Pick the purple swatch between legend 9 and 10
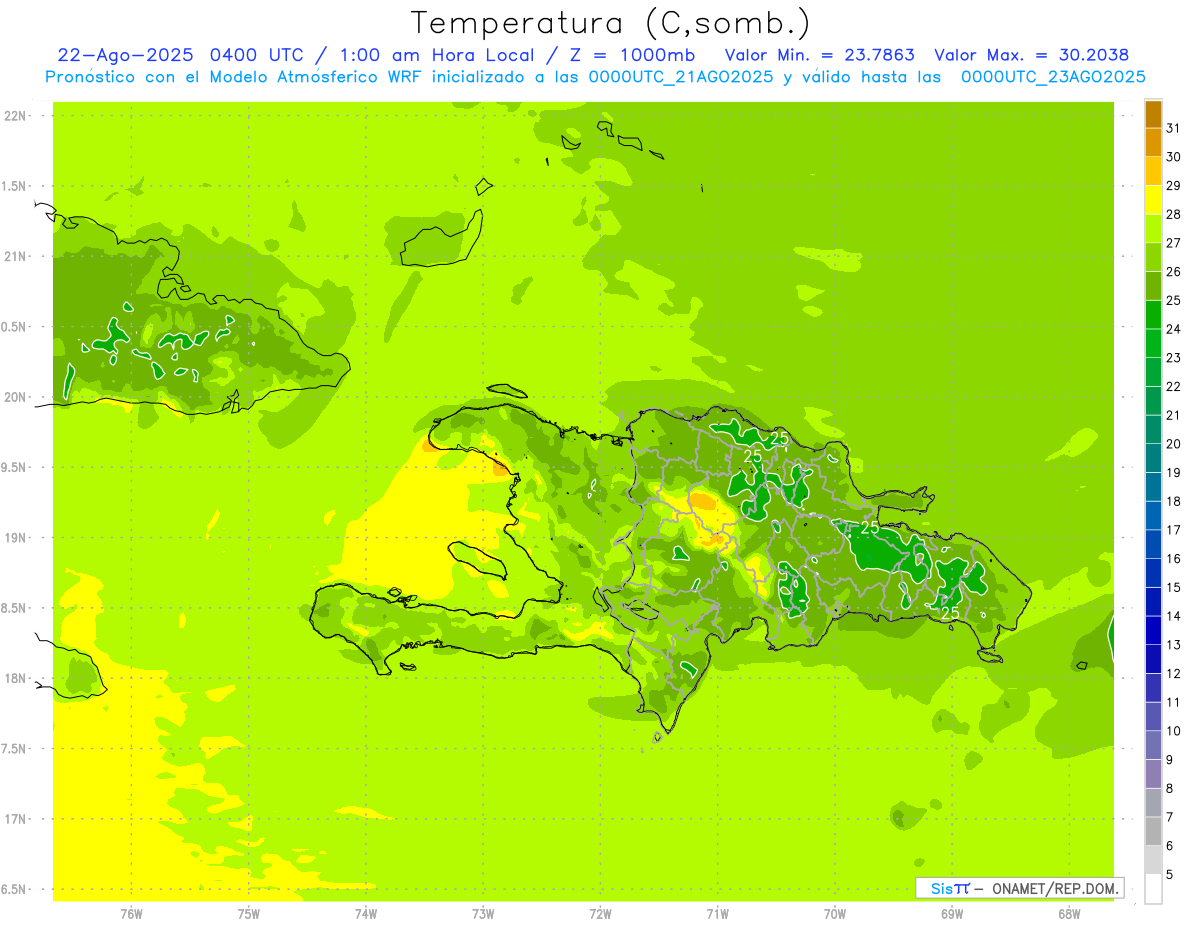Screen dimensions: 1200x927 pos(1153,745)
